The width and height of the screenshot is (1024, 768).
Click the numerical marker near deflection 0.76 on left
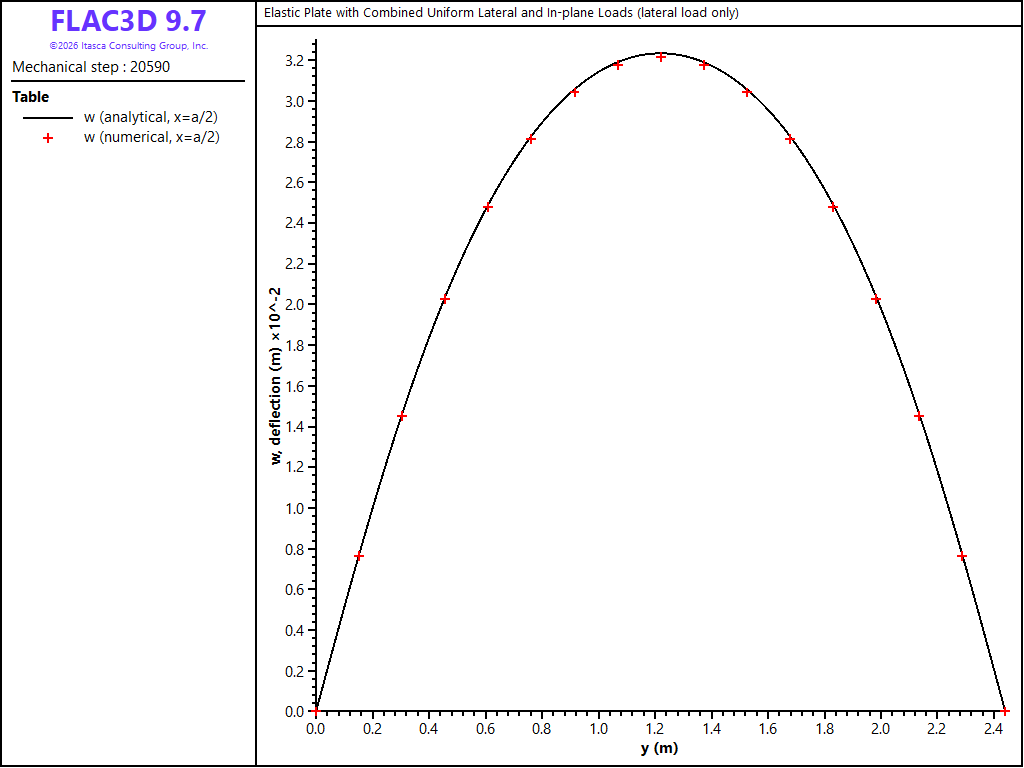(x=359, y=556)
